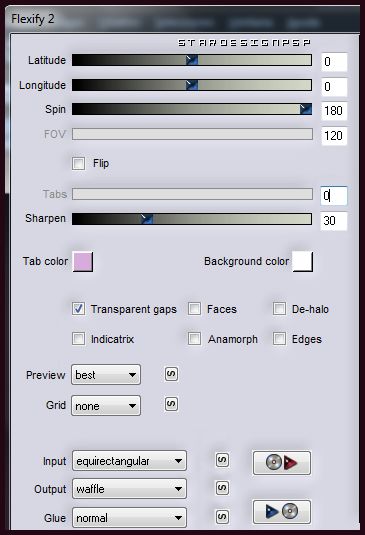The image size is (365, 535).
Task: Click the Latitude slider handle
Action: coord(192,60)
